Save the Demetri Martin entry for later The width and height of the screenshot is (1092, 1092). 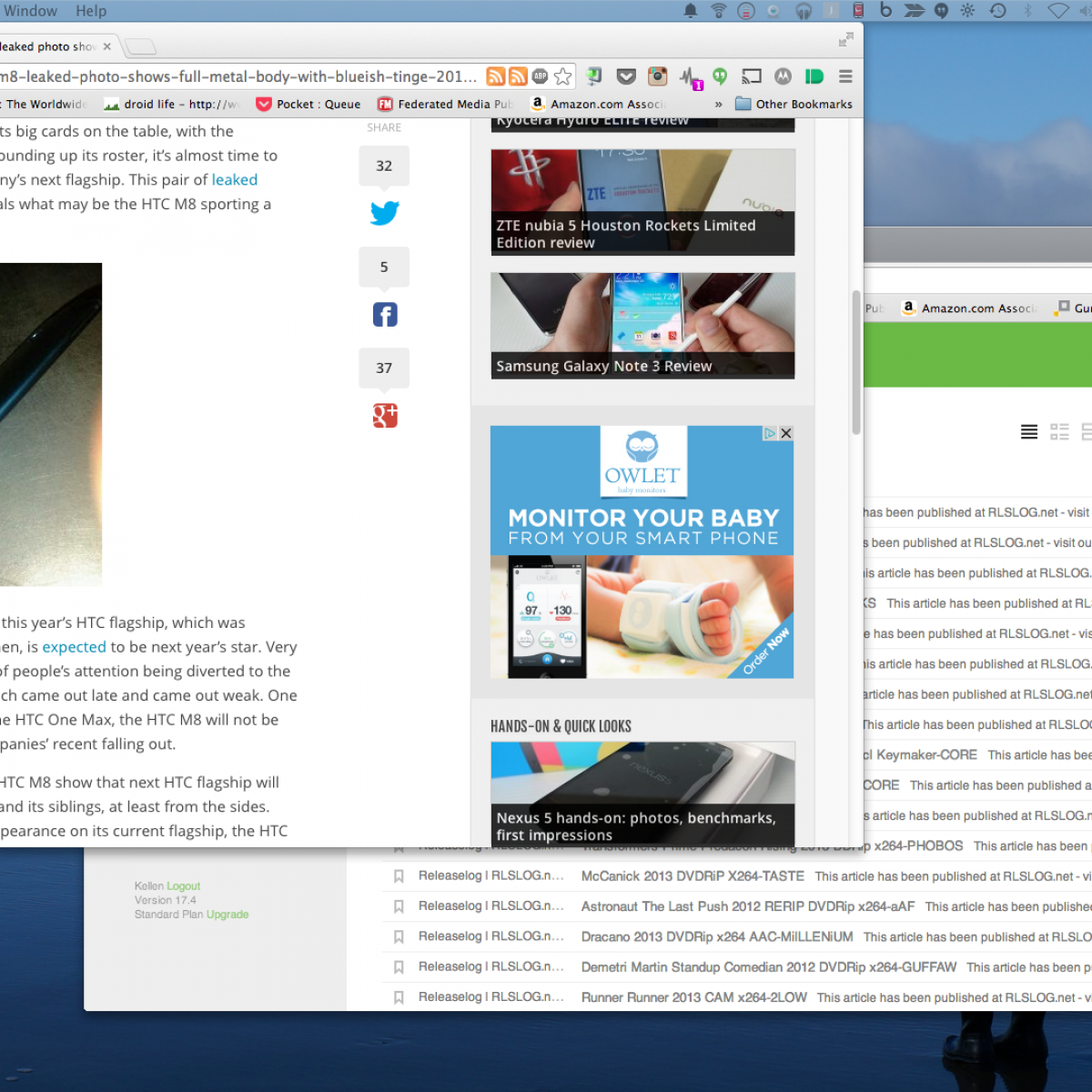(x=399, y=967)
